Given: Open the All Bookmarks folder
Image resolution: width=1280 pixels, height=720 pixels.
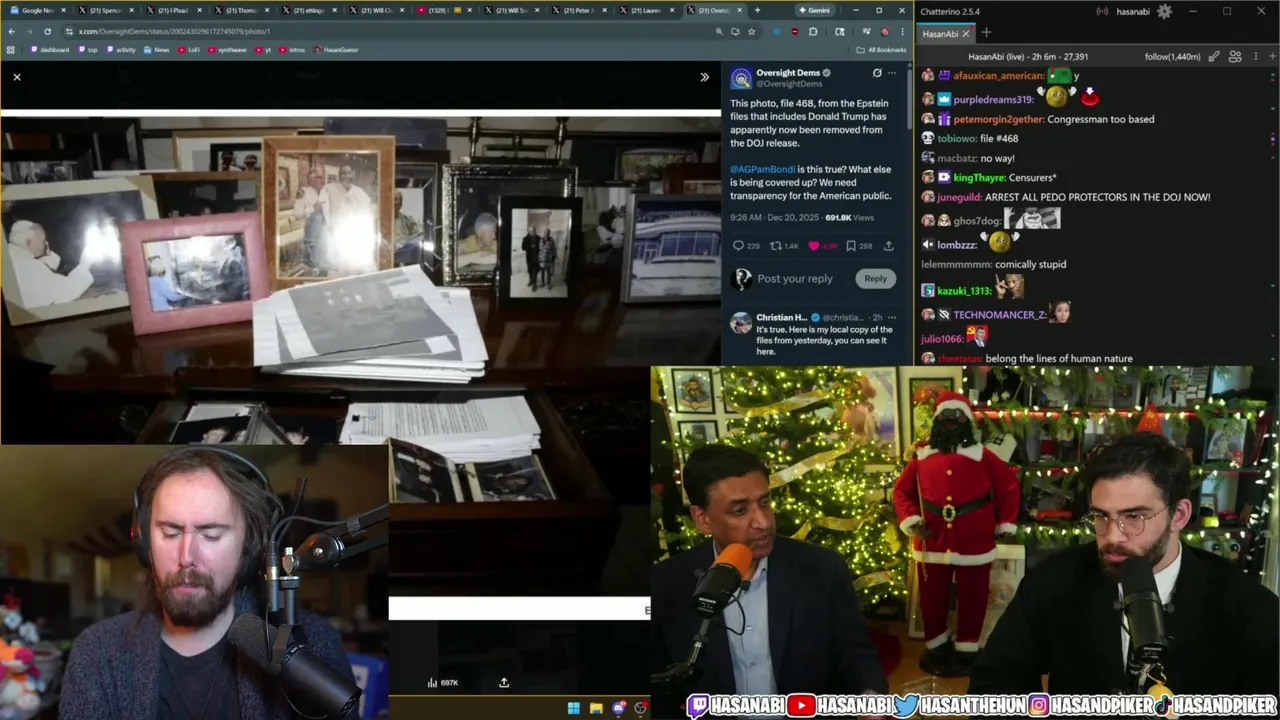Looking at the screenshot, I should pos(881,49).
